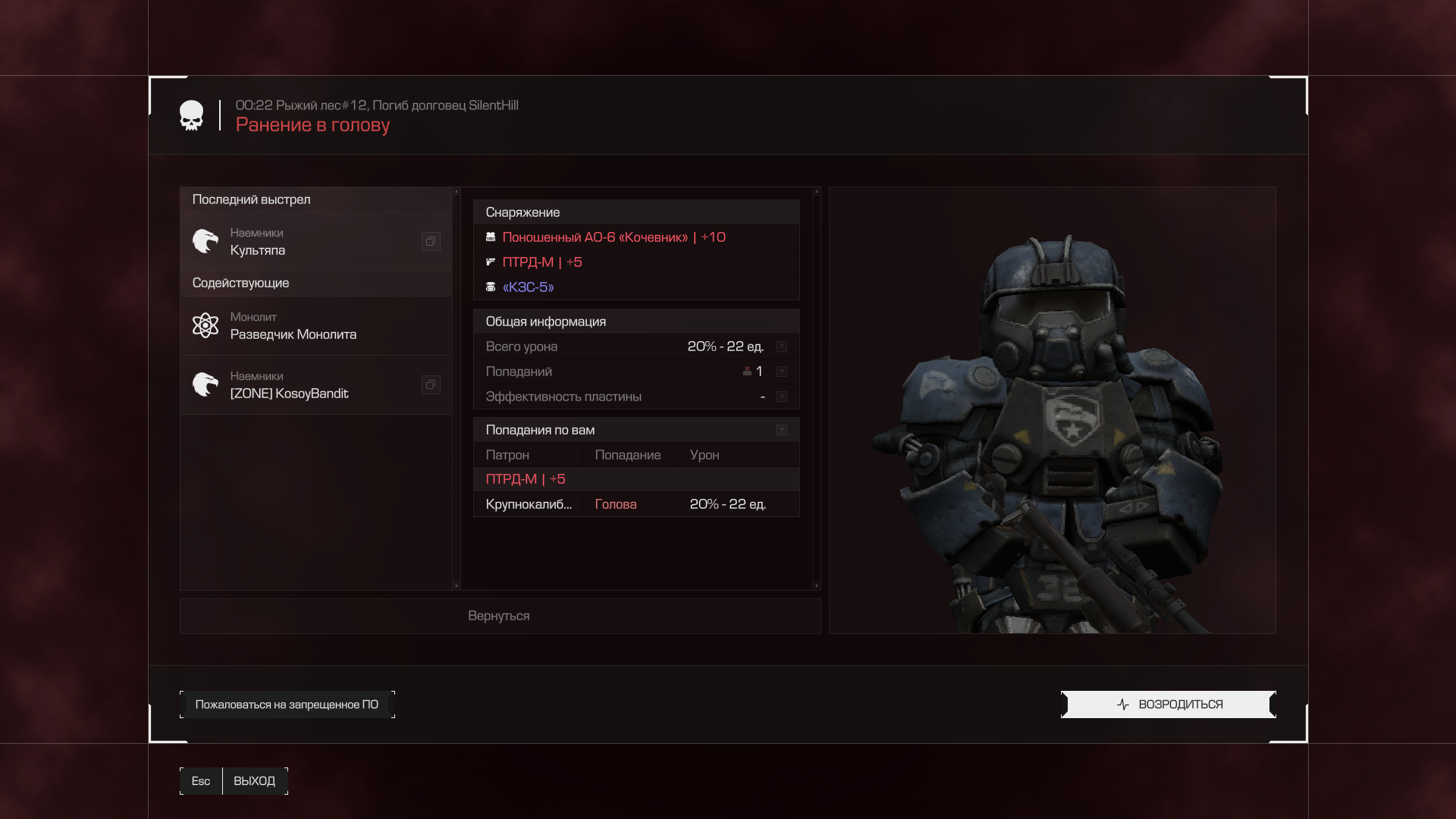Click help icon for Всего урона
The height and width of the screenshot is (819, 1456).
(x=782, y=347)
